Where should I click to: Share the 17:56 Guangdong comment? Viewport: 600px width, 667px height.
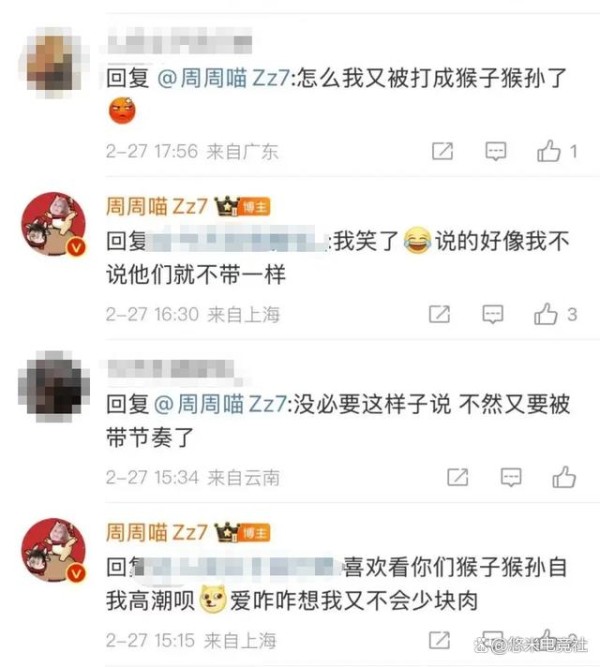(443, 151)
